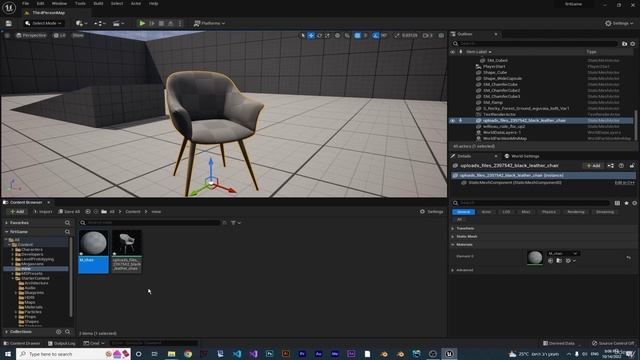Toggle the Details panel lock icon

[x=632, y=166]
